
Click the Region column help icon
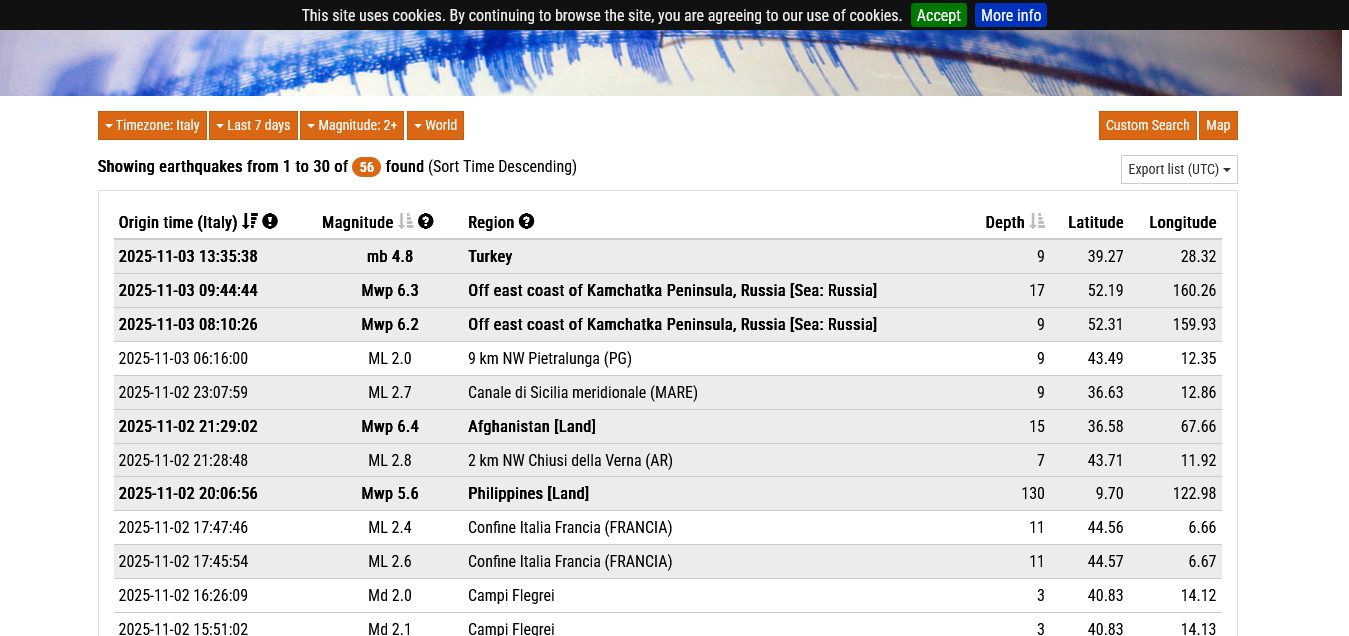527,222
